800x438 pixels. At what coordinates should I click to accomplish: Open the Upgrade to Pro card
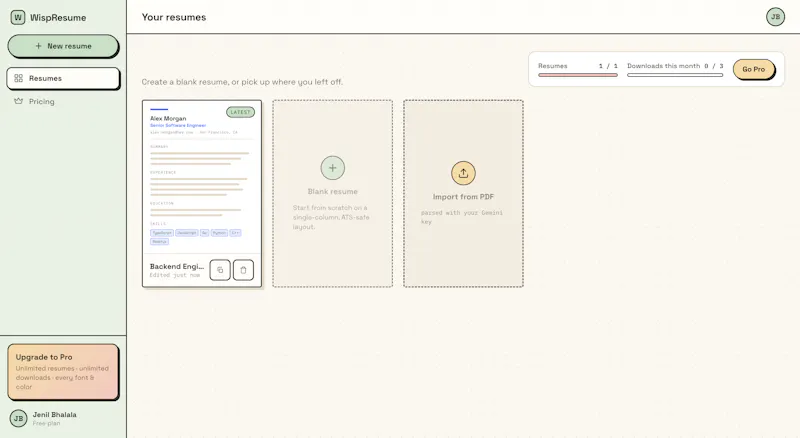pyautogui.click(x=63, y=372)
